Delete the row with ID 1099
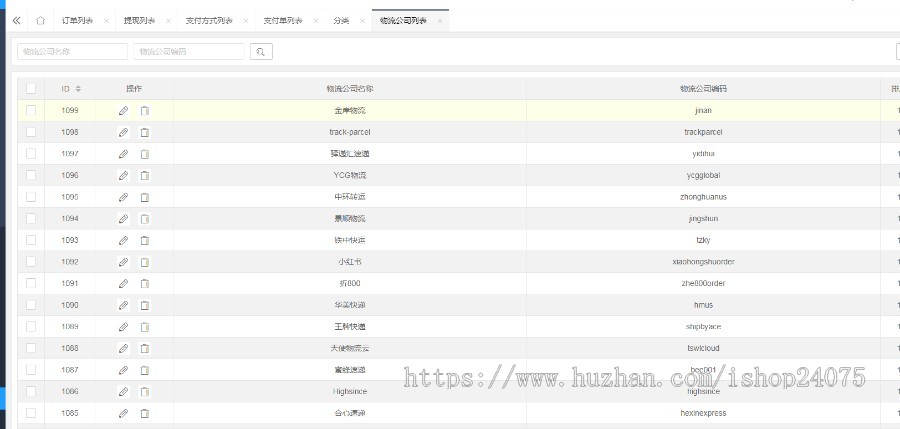The height and width of the screenshot is (429, 900). point(145,111)
